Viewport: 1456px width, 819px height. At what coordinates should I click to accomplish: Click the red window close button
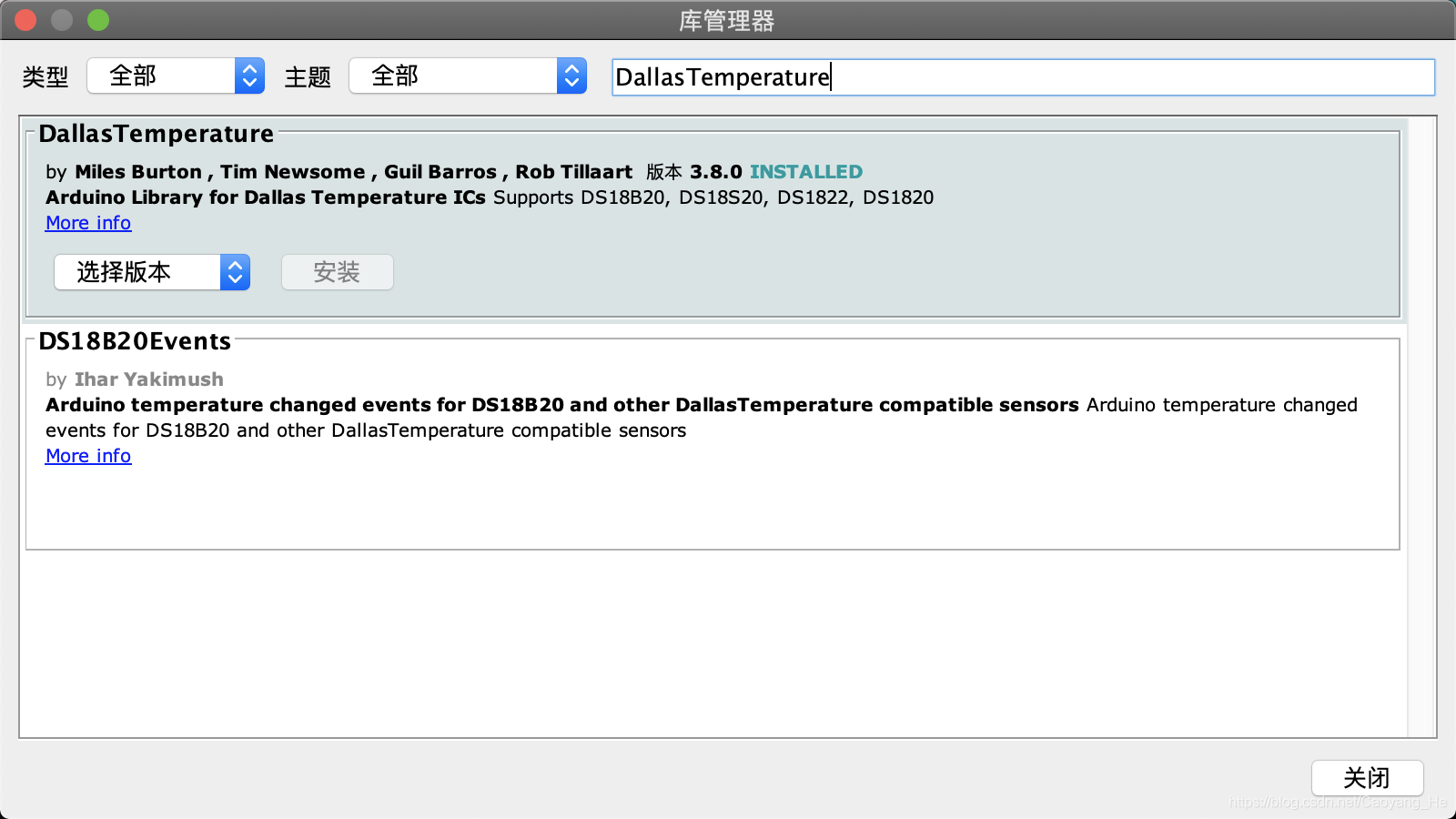(25, 20)
